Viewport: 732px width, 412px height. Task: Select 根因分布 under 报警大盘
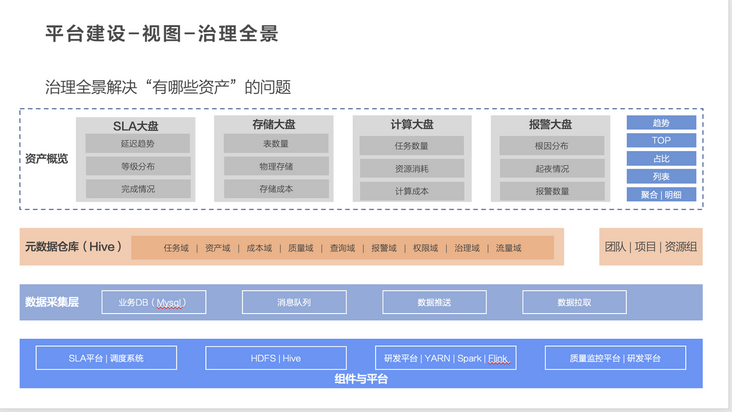coord(552,146)
